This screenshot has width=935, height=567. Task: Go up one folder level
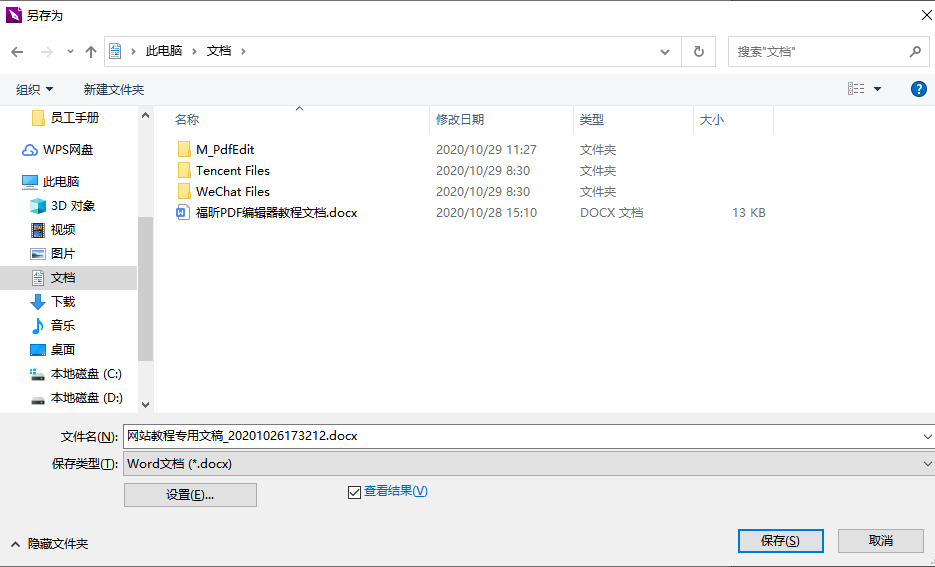pos(91,52)
